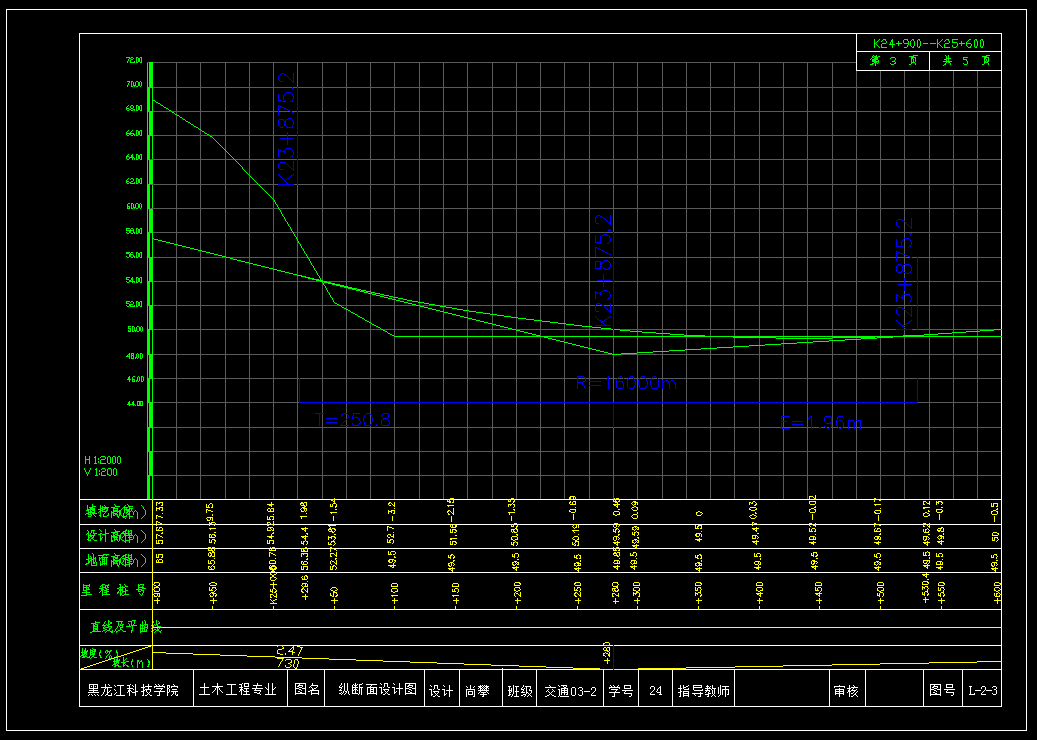
Task: Select the T=250.8 tangent length text
Action: click(x=352, y=420)
